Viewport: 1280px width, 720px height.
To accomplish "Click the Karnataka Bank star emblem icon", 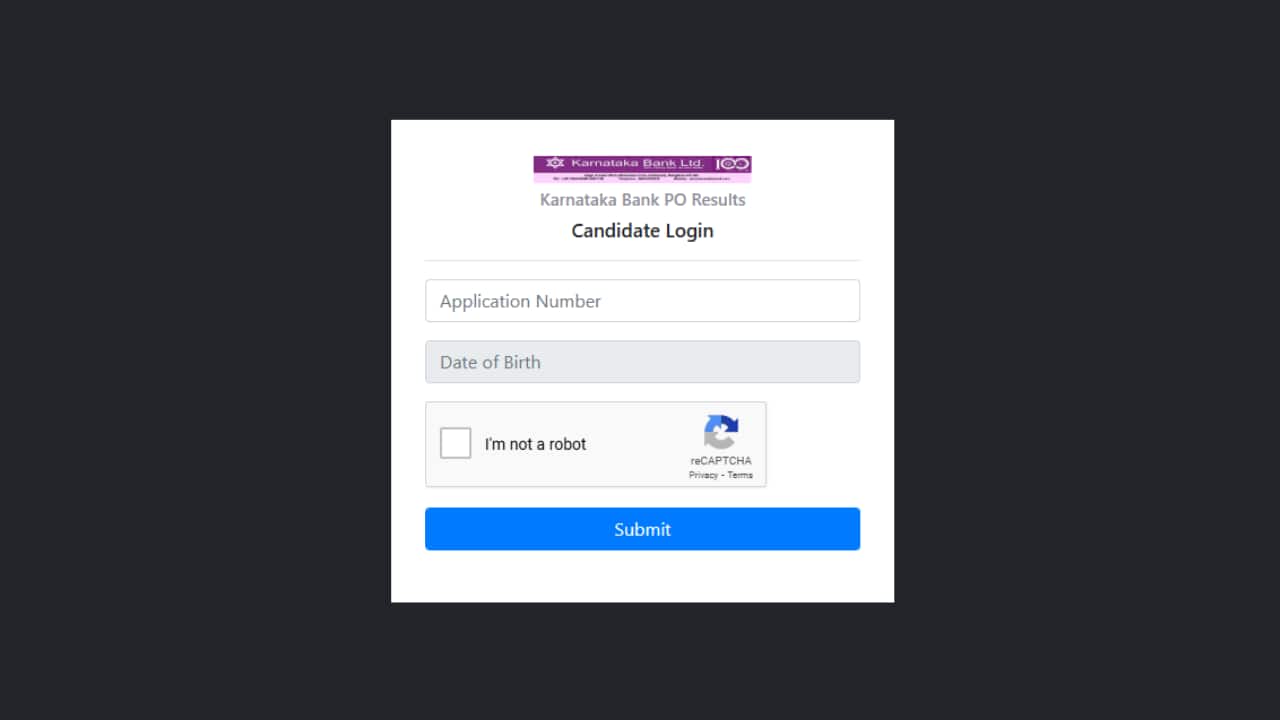I will click(x=553, y=163).
